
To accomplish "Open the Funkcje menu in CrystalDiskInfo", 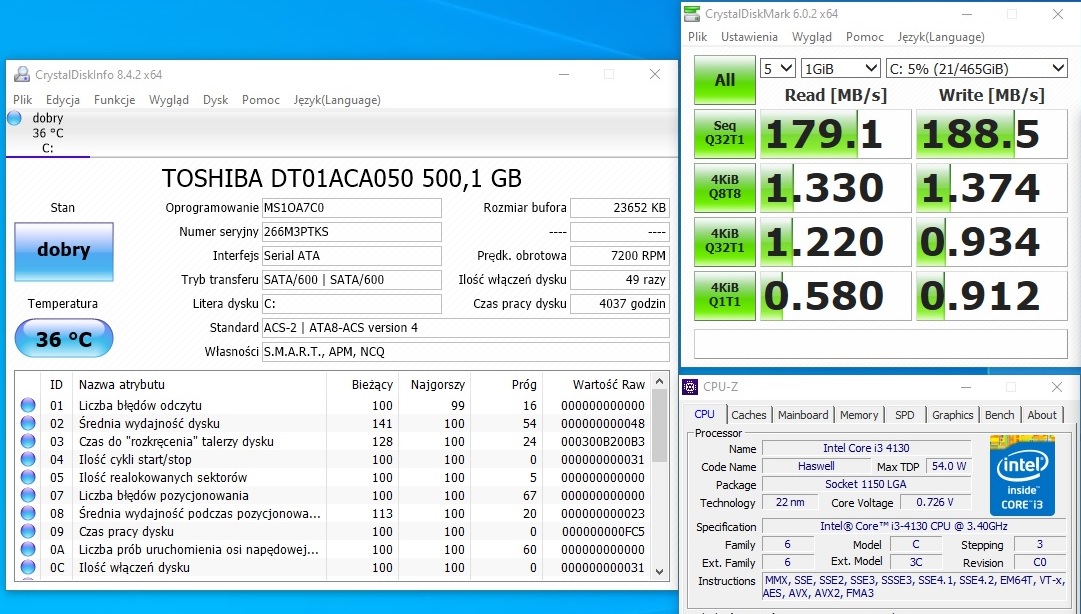I will [x=114, y=100].
